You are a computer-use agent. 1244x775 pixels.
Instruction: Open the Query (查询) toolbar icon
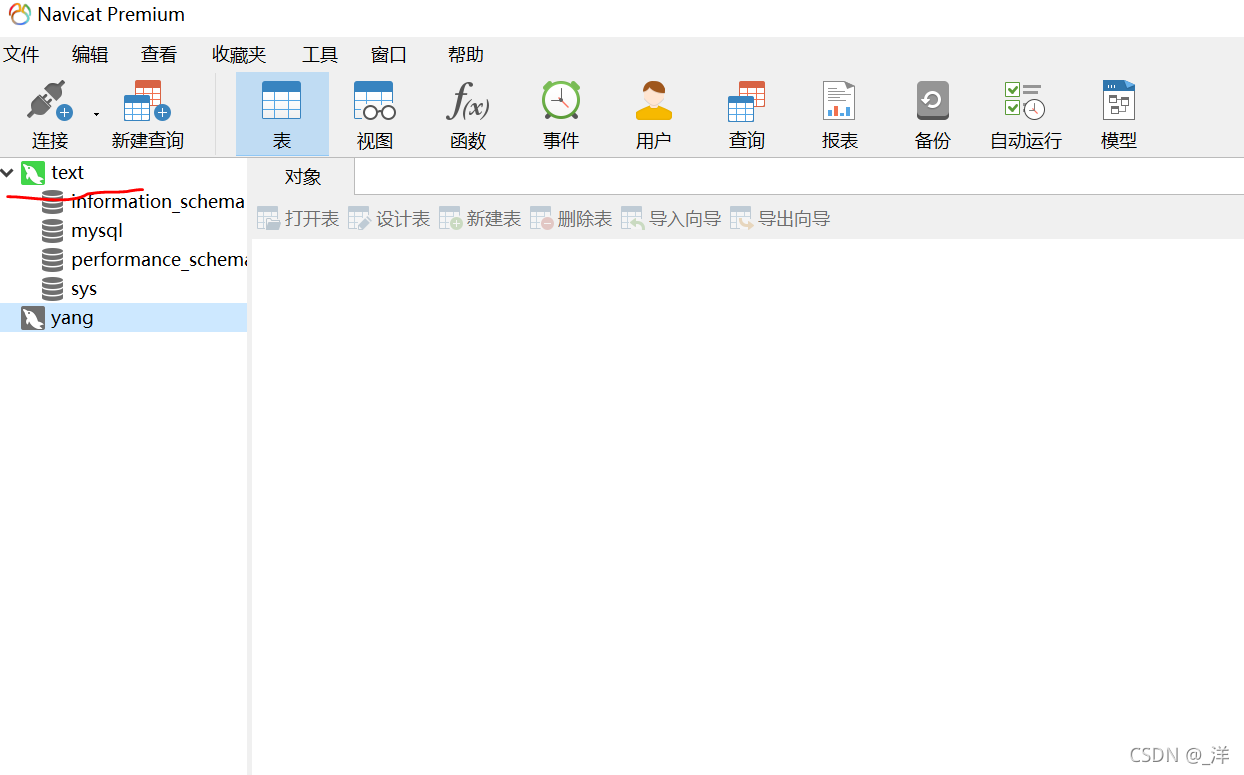pyautogui.click(x=746, y=101)
